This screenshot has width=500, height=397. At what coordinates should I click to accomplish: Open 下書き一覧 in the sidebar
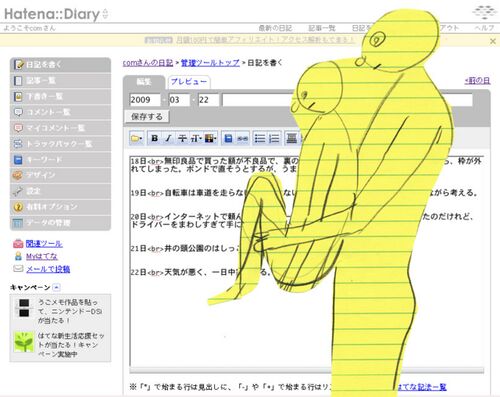point(60,96)
